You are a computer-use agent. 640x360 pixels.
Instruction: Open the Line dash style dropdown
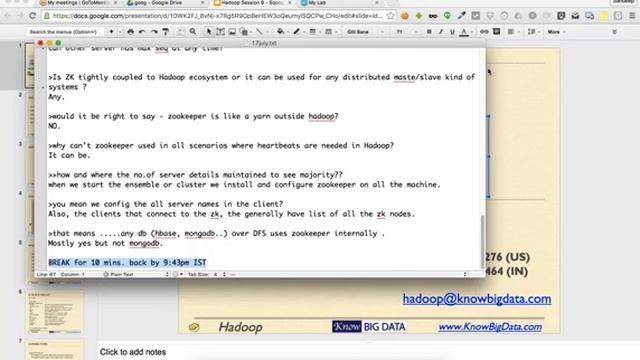[329, 32]
